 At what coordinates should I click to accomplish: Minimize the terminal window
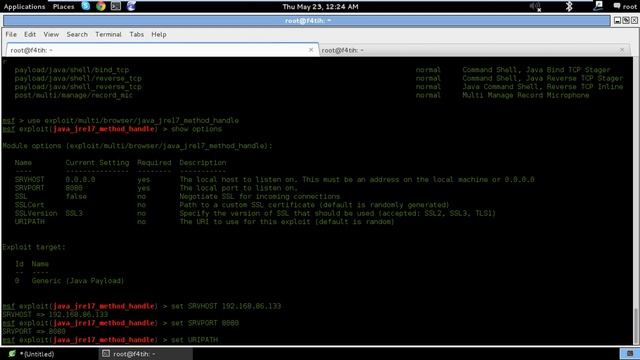[618, 20]
